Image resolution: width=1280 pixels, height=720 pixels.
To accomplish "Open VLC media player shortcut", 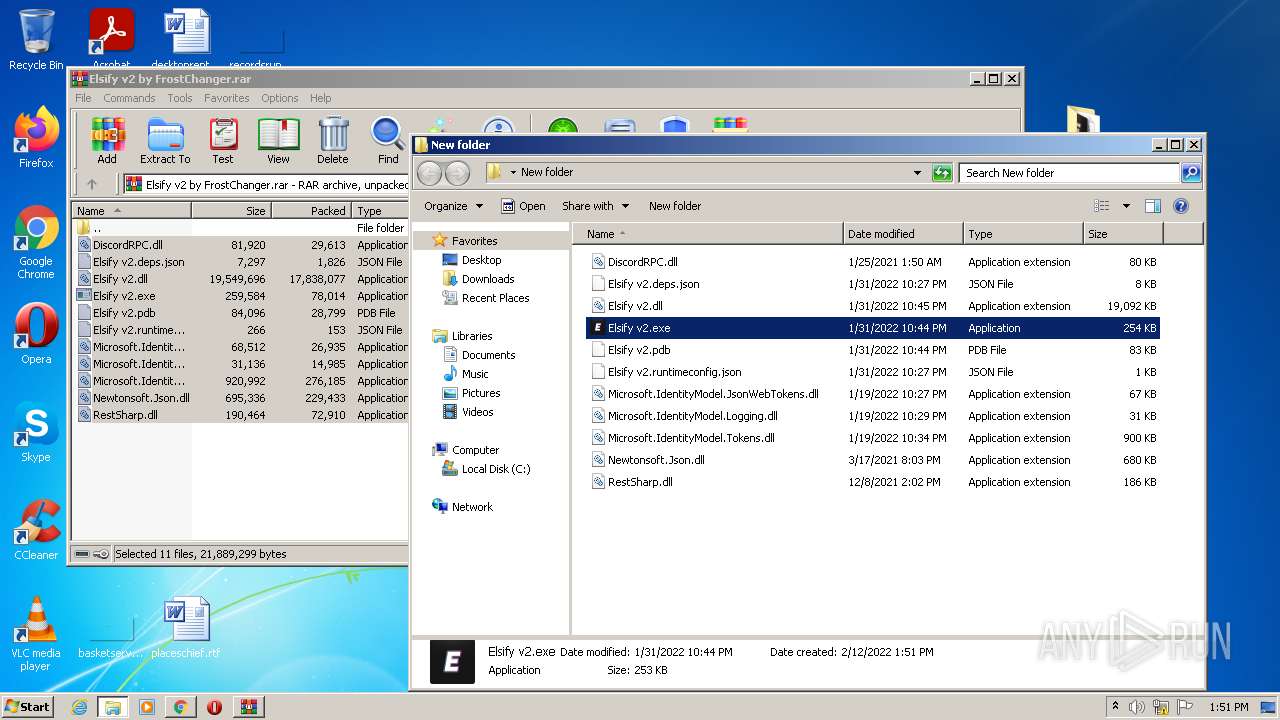I will (x=36, y=634).
